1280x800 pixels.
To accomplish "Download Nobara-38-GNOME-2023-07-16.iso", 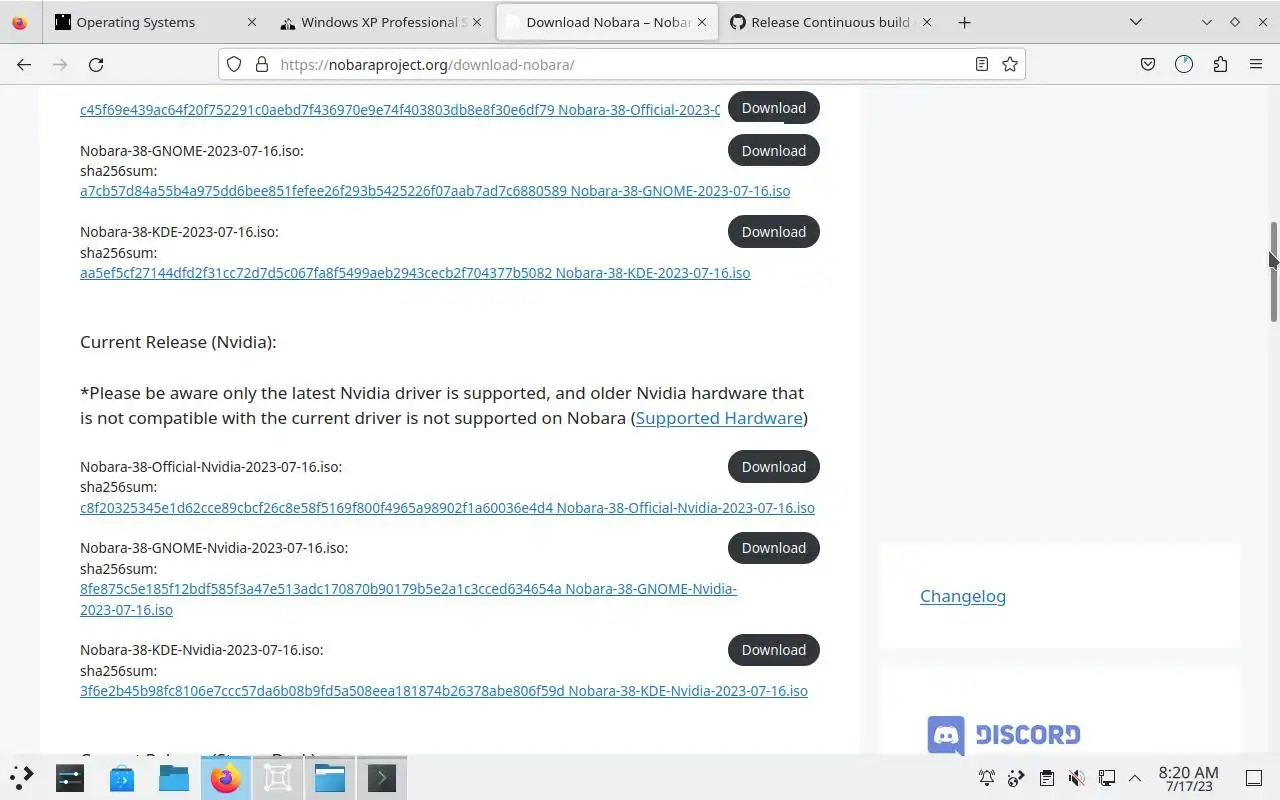I will (773, 151).
